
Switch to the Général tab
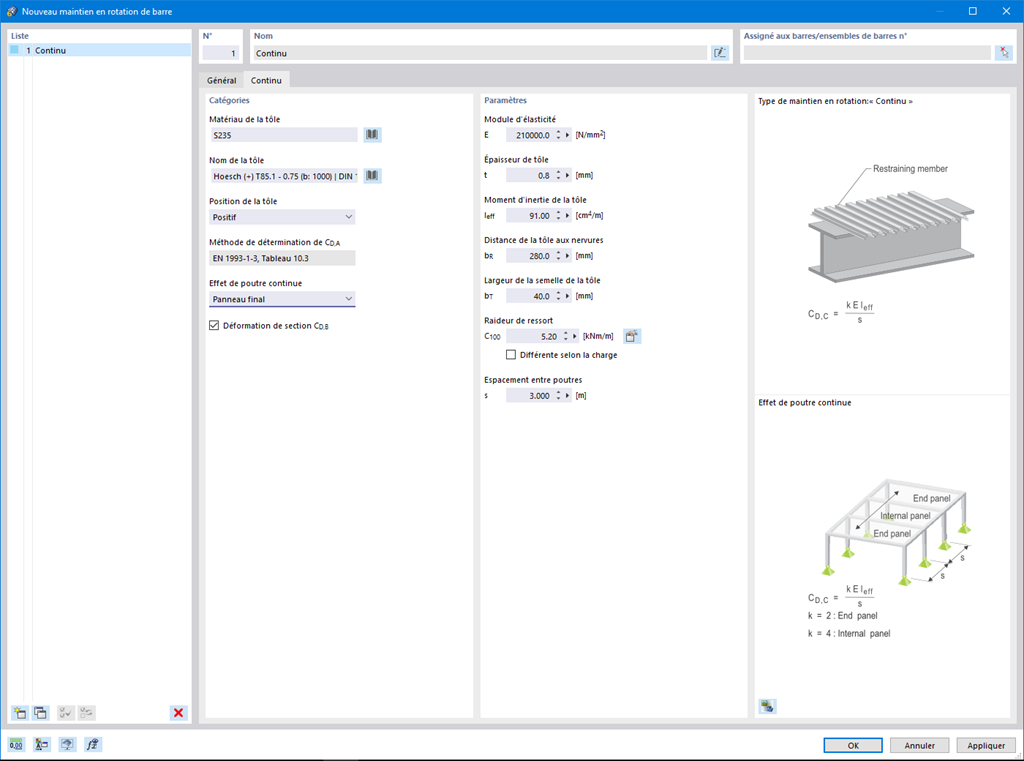coord(221,80)
